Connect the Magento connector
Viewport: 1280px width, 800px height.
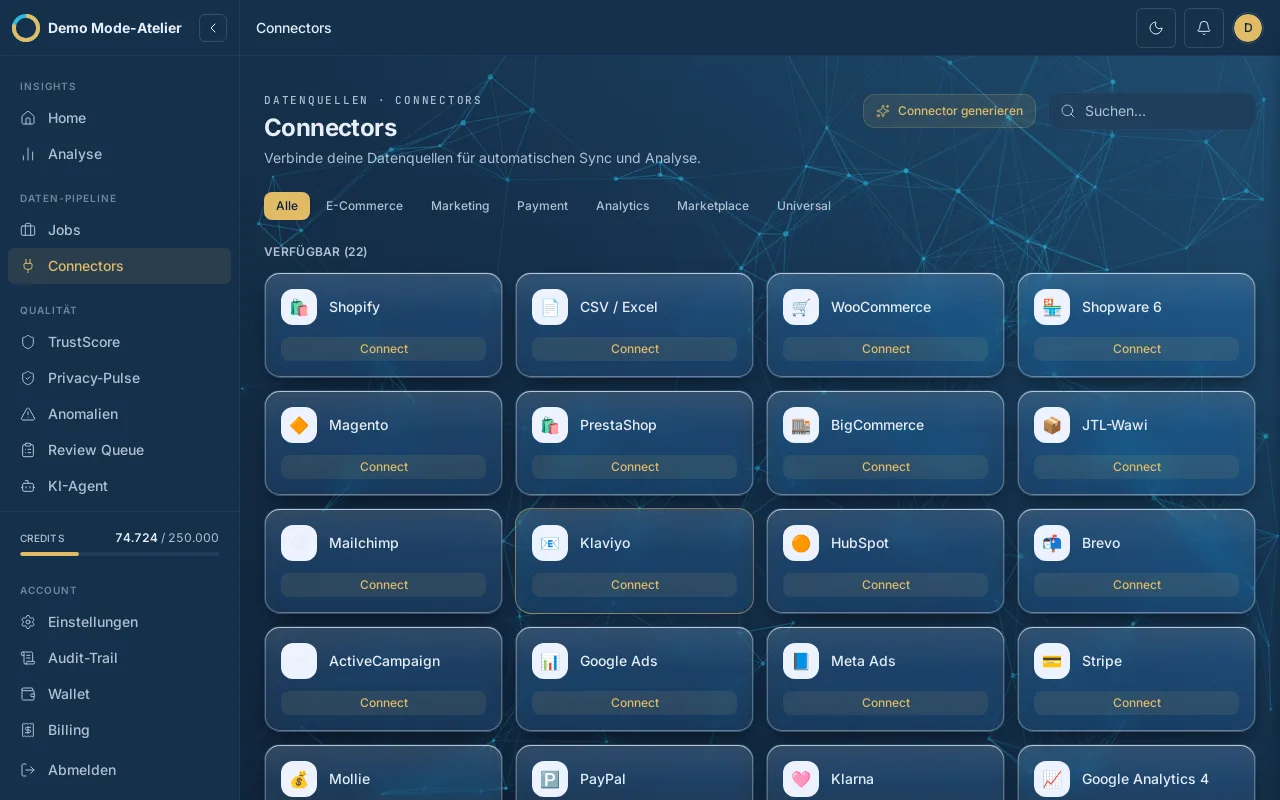[x=383, y=467]
